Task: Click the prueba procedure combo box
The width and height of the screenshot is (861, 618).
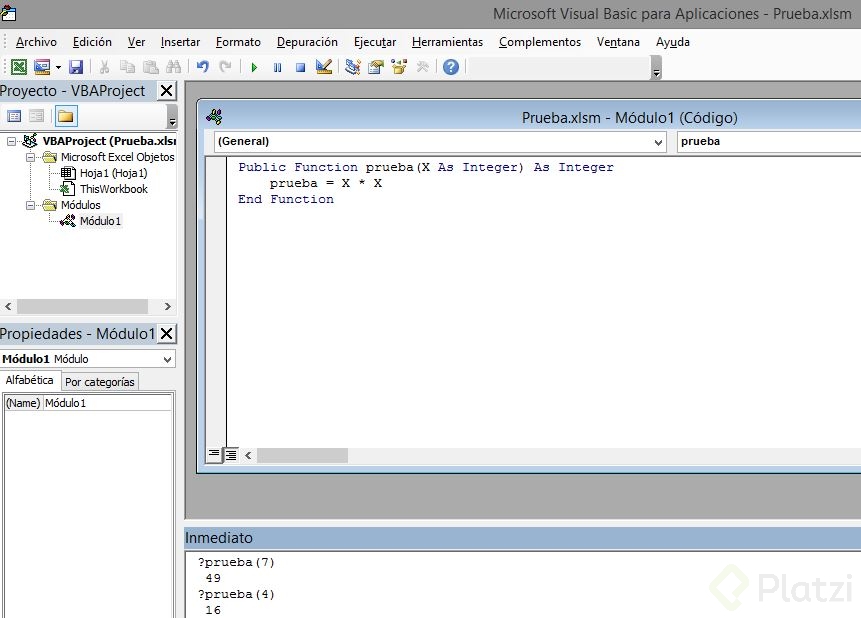Action: tap(769, 142)
